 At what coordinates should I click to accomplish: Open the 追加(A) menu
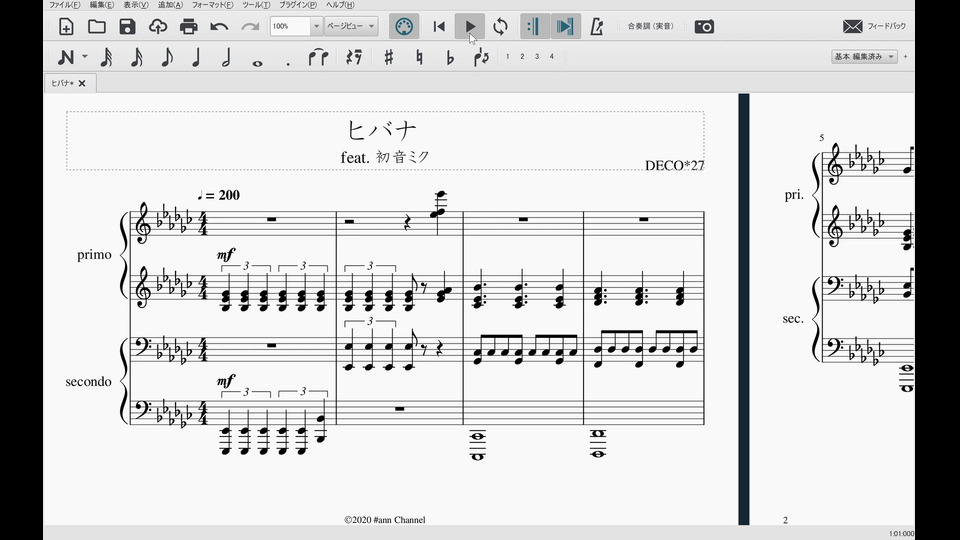(170, 5)
